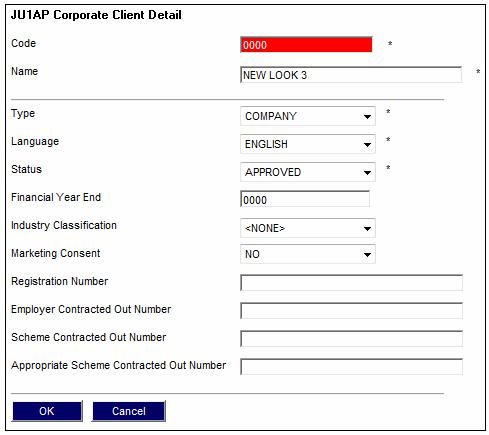Click the Industry Classification label text
The width and height of the screenshot is (489, 435).
point(64,225)
